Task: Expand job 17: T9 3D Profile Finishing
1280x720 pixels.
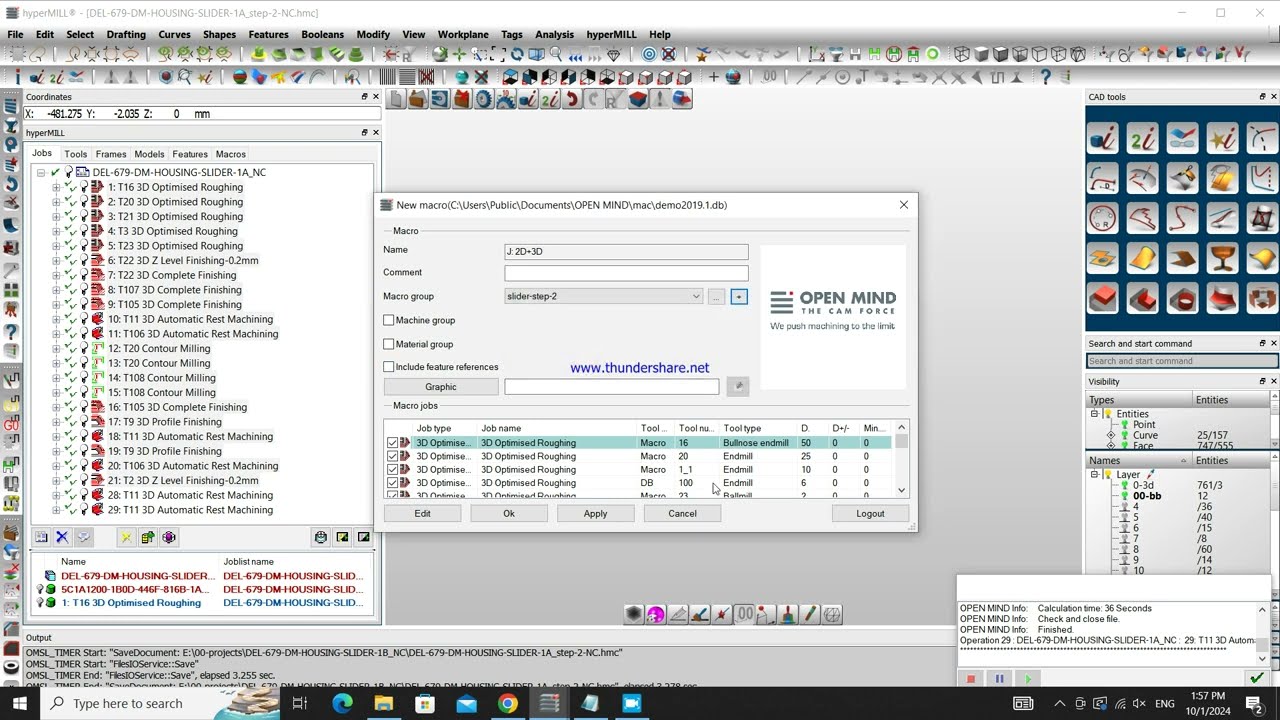Action: (x=57, y=422)
